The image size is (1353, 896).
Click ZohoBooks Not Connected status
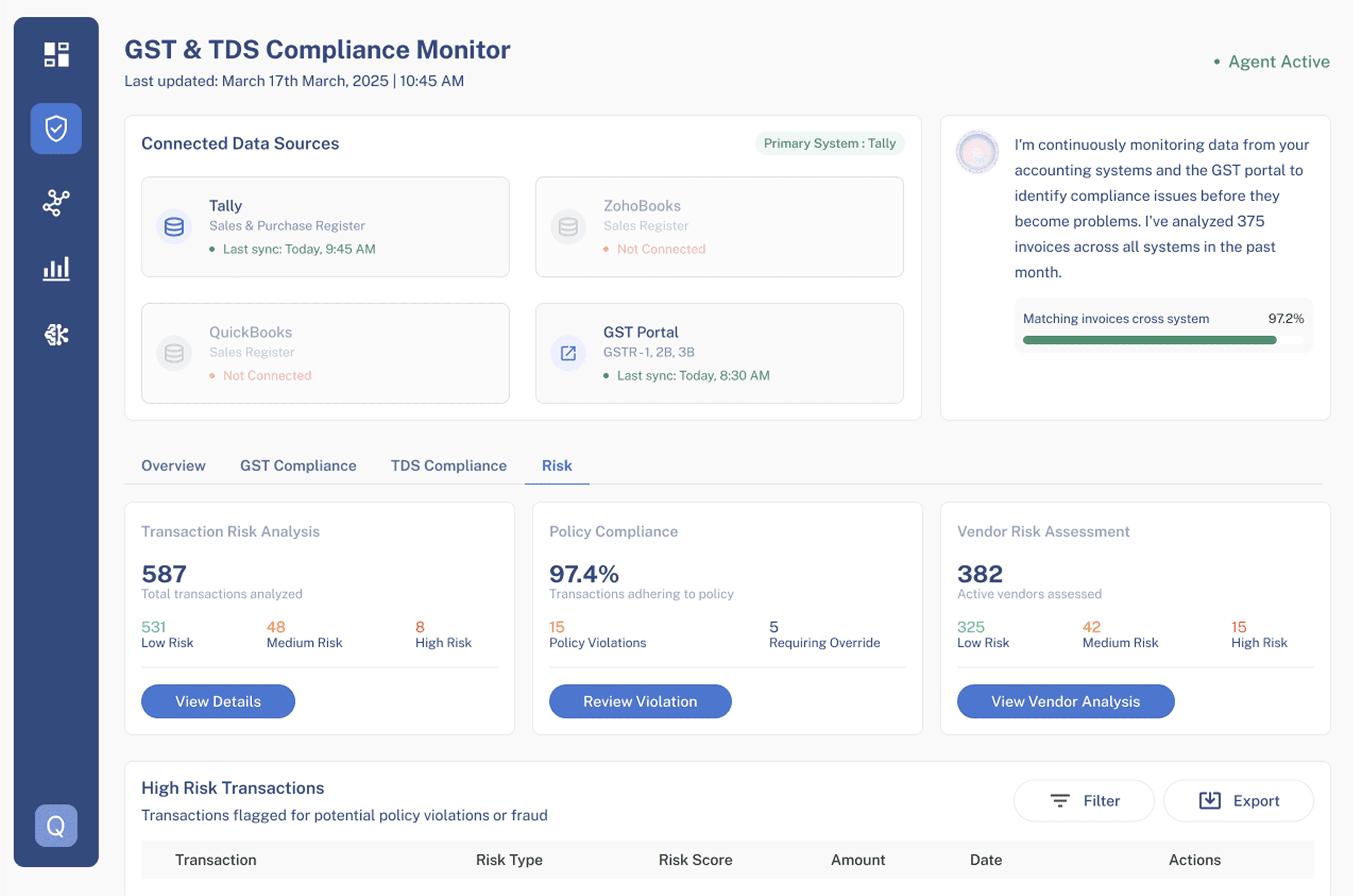point(655,249)
